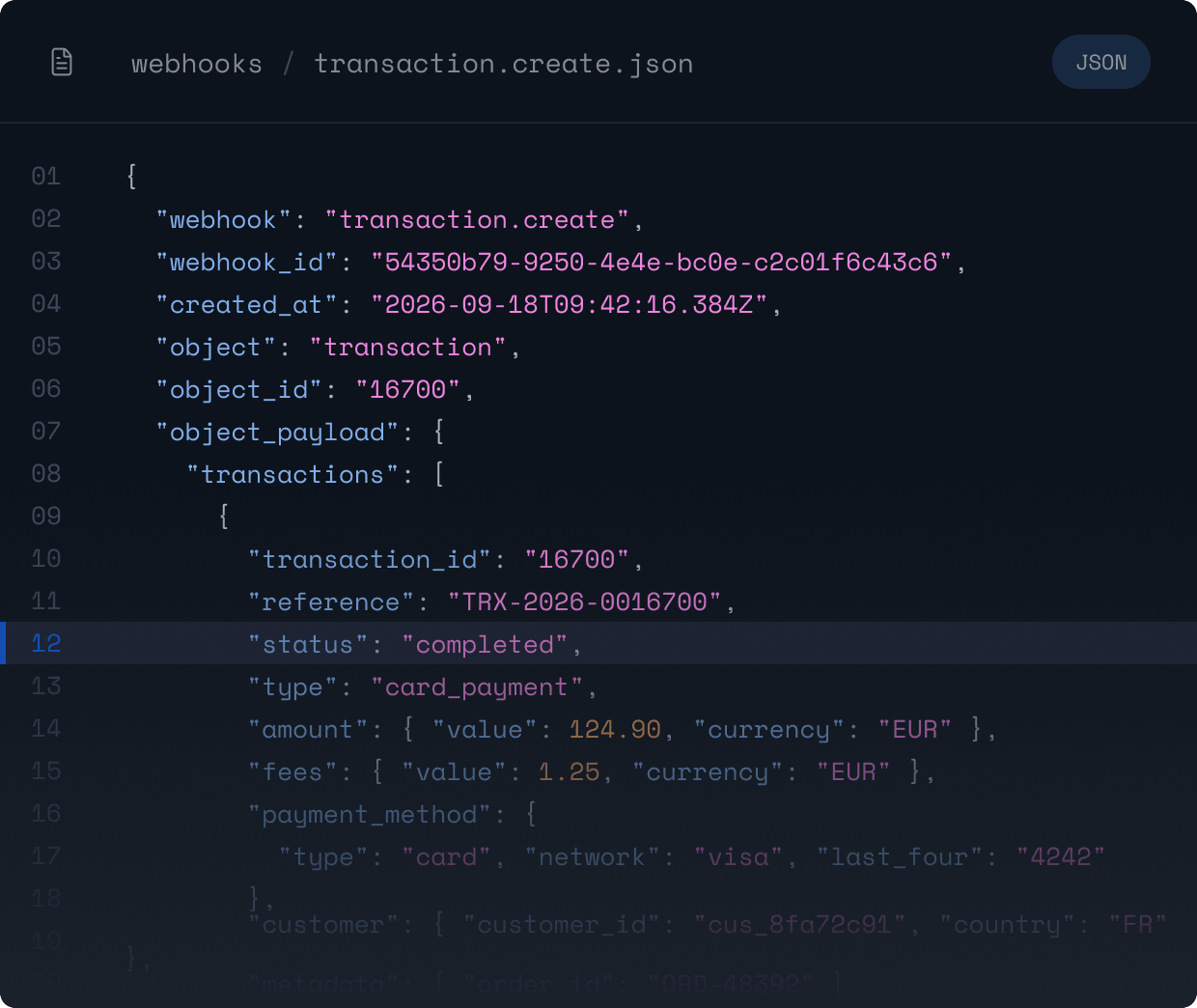Click the "customer_id" key
This screenshot has height=1008, width=1197.
click(x=562, y=925)
